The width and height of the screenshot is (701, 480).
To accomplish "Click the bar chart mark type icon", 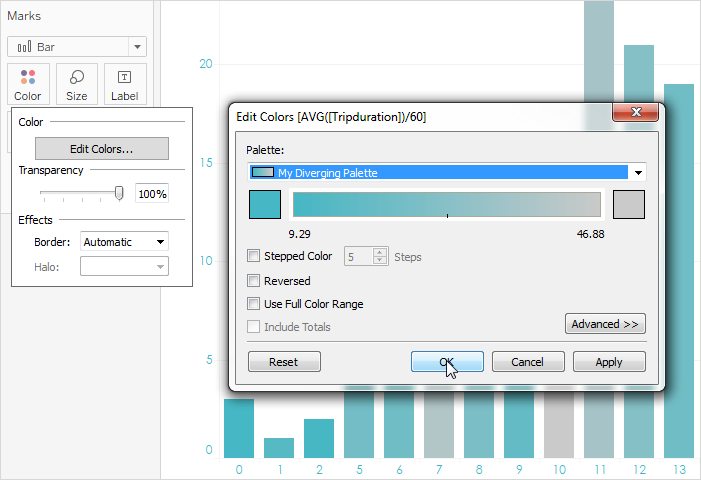I will (24, 47).
